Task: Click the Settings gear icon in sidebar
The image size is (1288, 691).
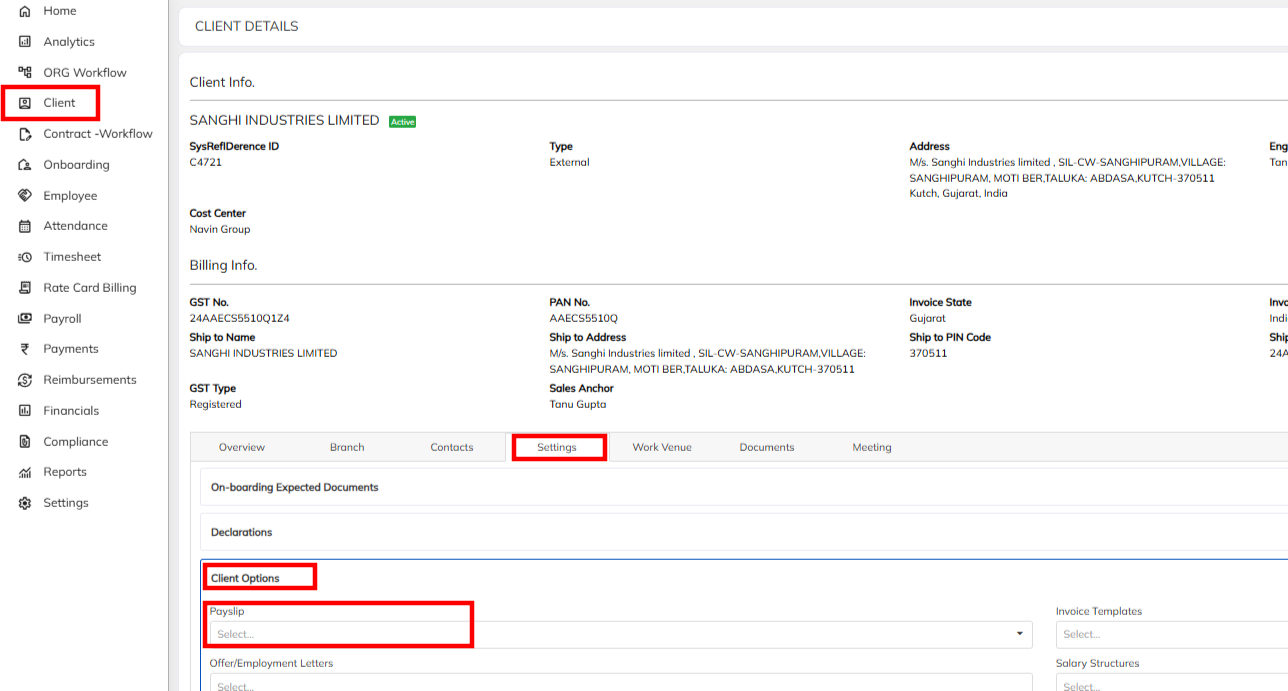Action: pyautogui.click(x=25, y=503)
